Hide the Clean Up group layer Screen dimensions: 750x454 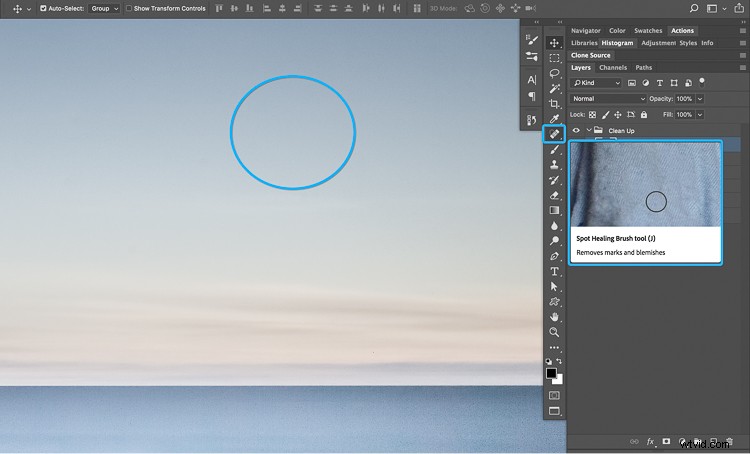coord(576,130)
